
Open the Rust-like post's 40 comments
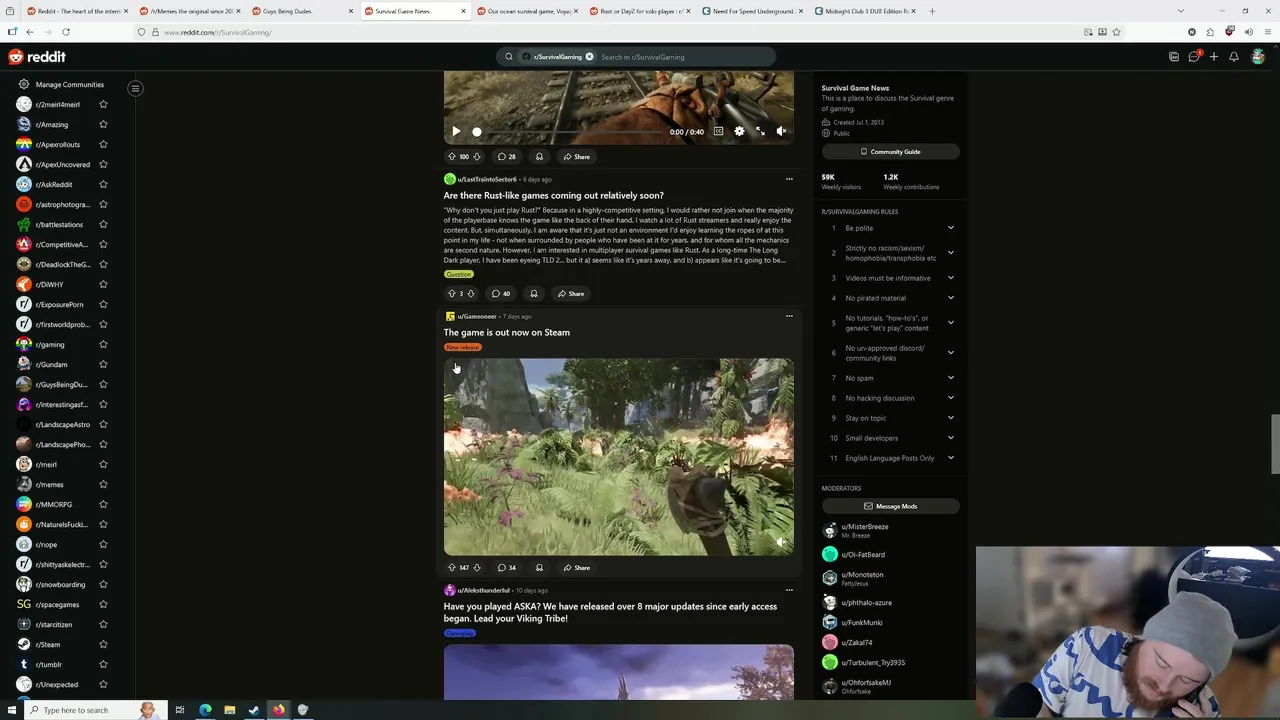(501, 294)
